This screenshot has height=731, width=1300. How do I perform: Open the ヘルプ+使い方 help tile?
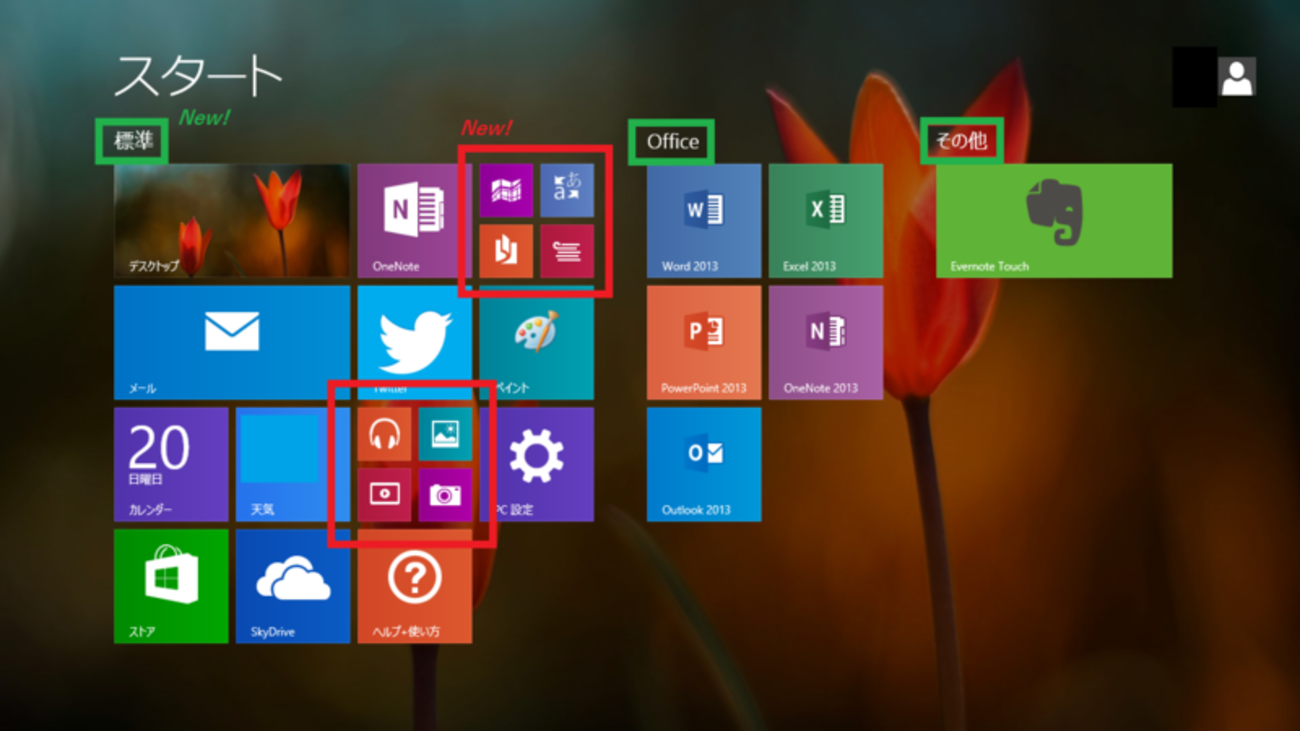point(415,587)
